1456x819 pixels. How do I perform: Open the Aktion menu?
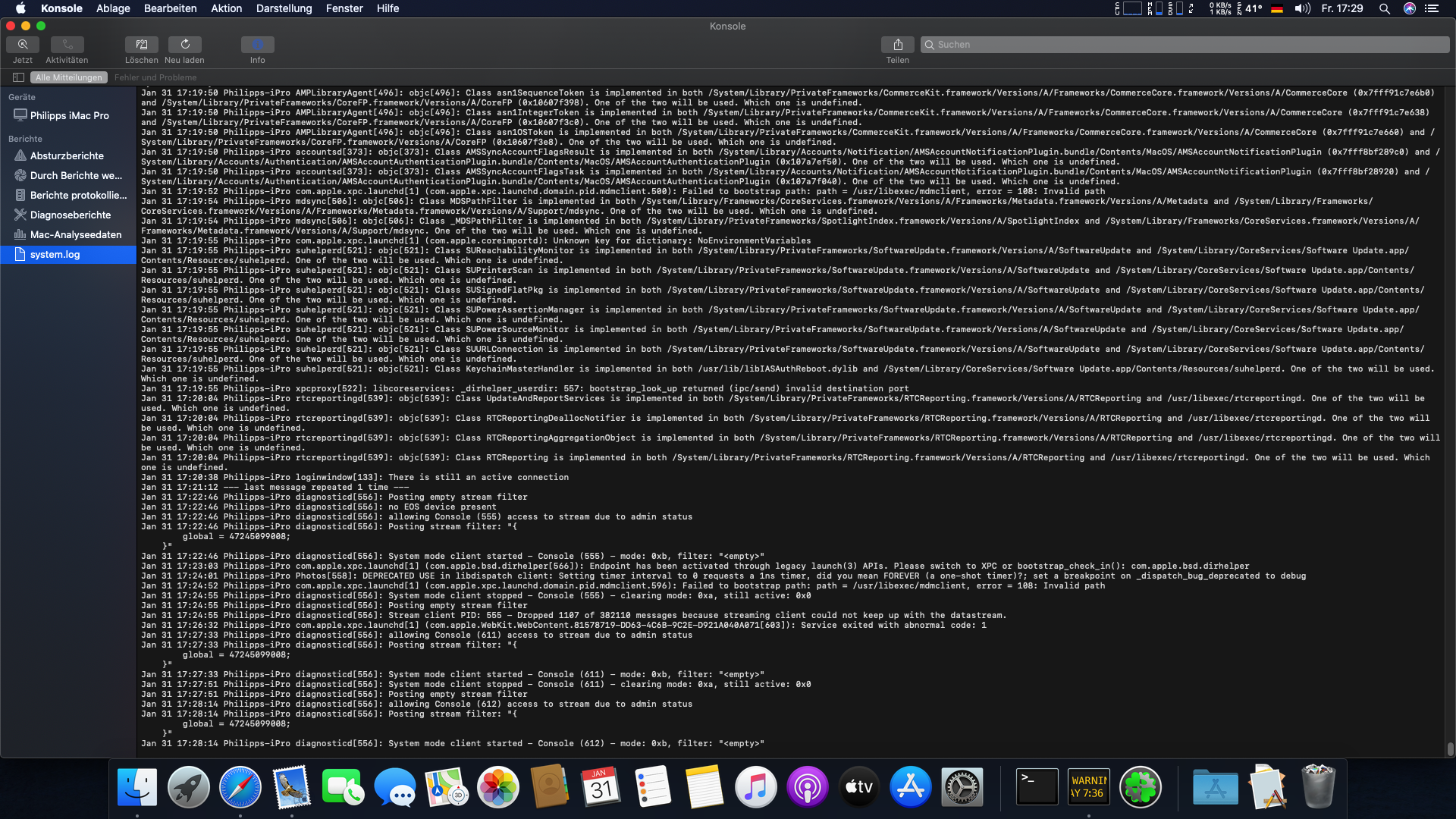(x=226, y=8)
